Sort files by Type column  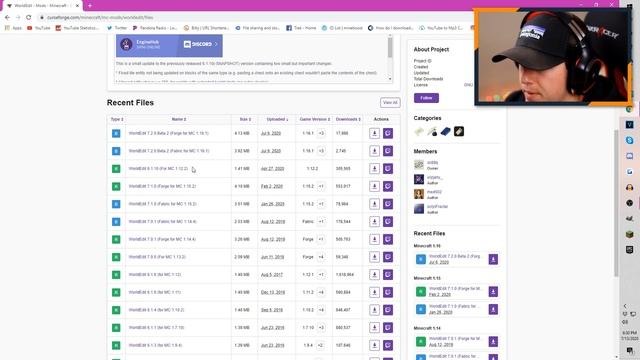(117, 119)
